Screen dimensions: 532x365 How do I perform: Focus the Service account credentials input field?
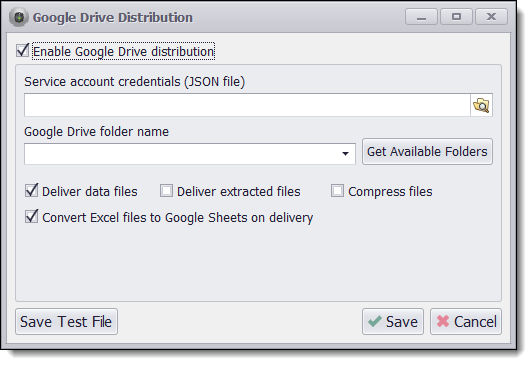click(x=247, y=105)
